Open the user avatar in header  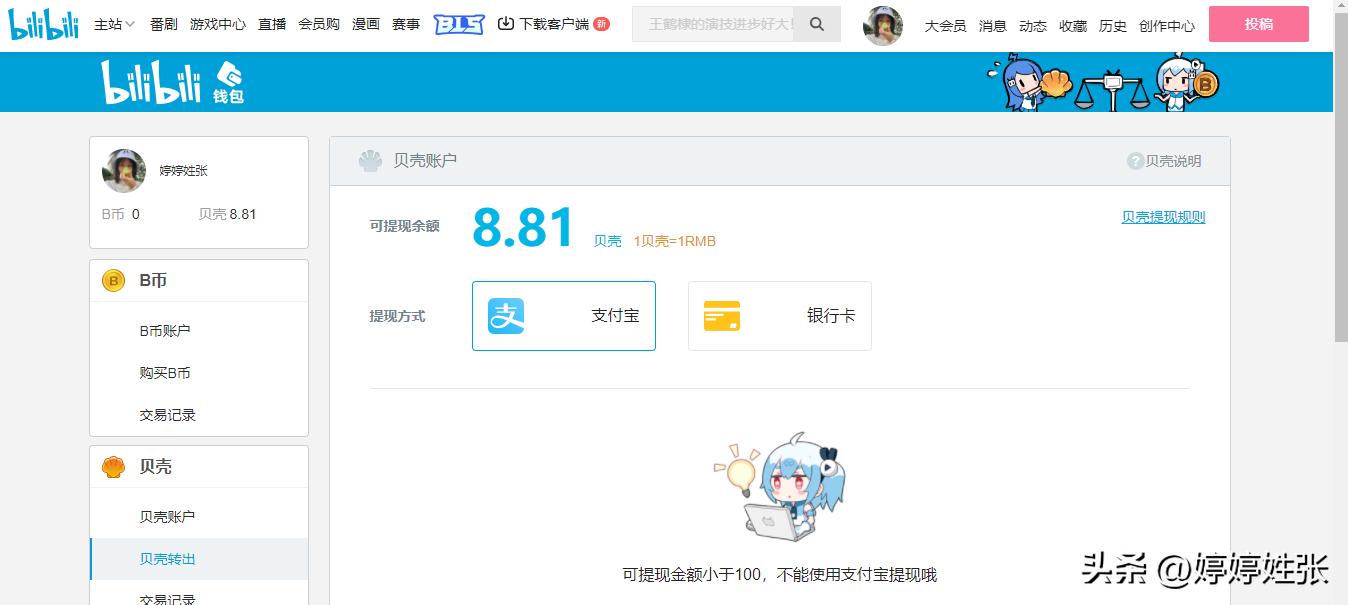[883, 25]
